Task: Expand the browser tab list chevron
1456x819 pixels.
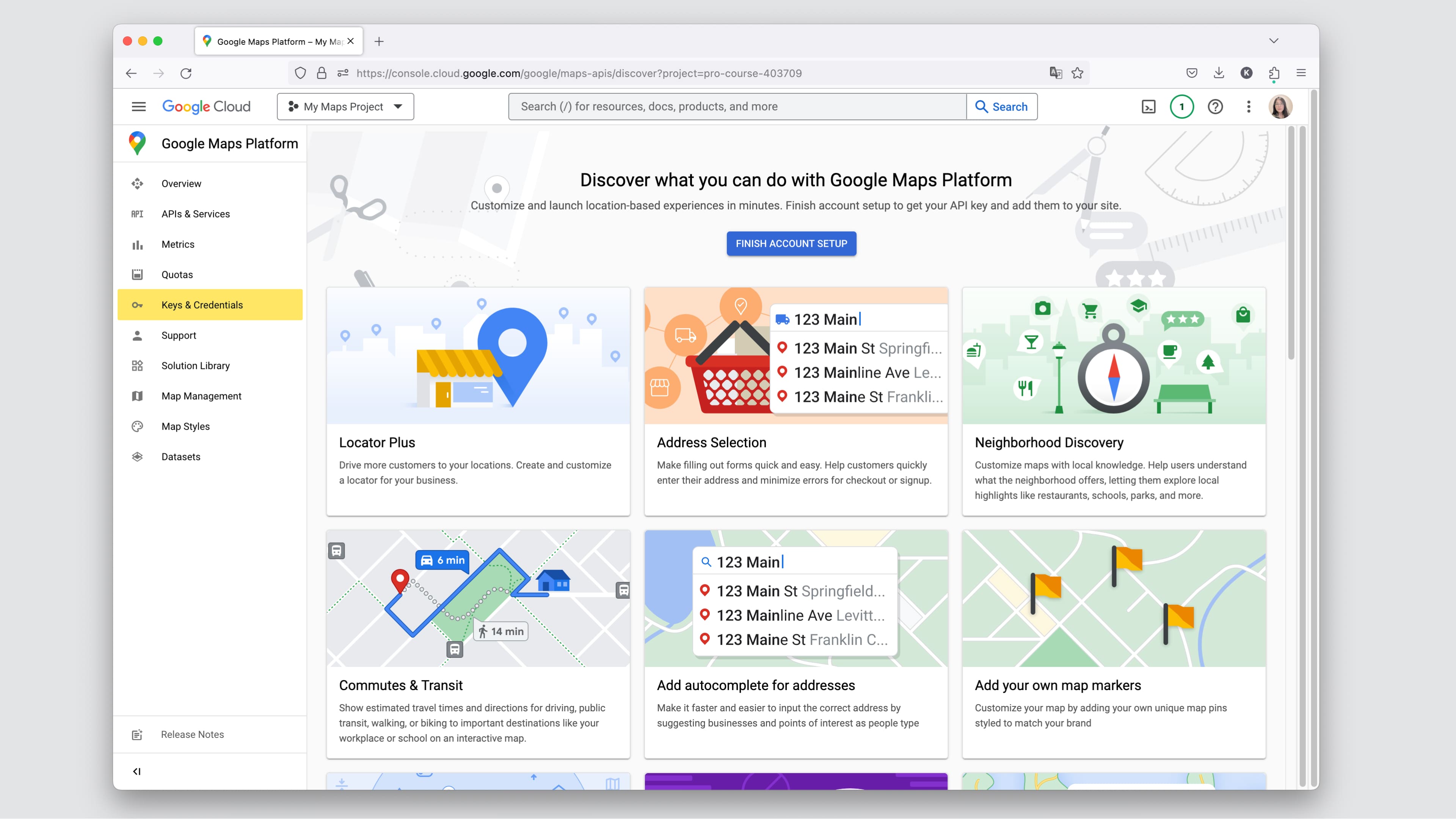Action: pos(1274,41)
